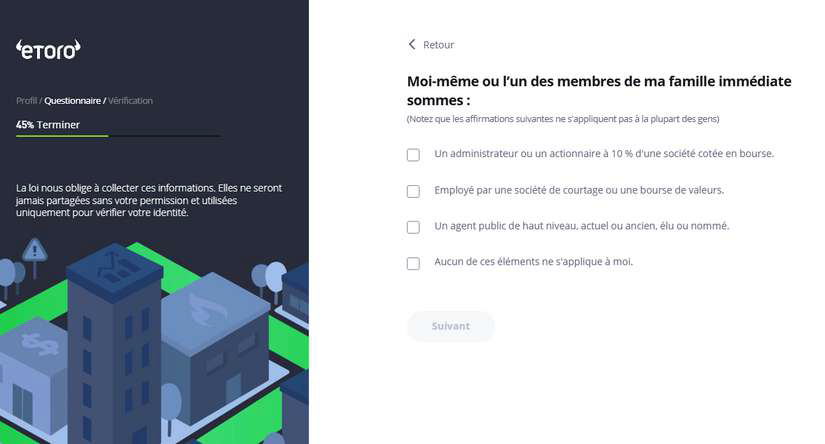Click the eToro logo
The image size is (825, 444).
pyautogui.click(x=48, y=49)
